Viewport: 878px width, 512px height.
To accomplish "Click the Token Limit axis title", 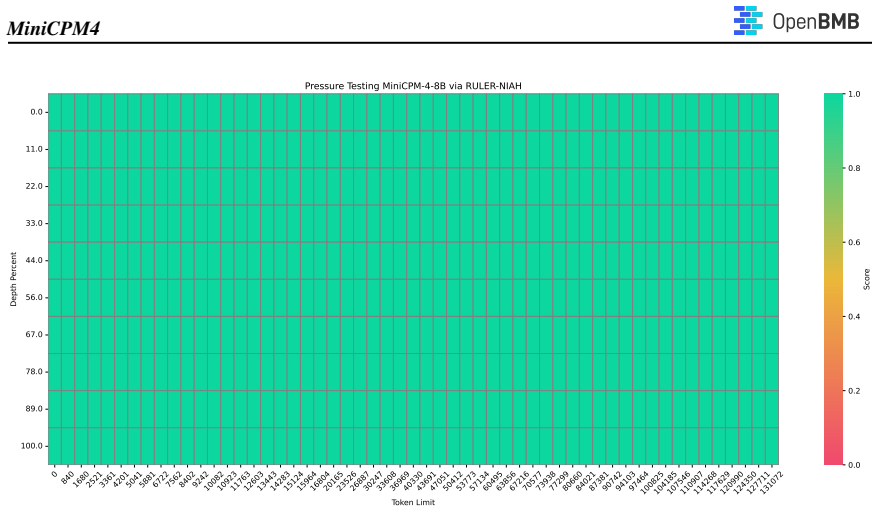I will click(413, 502).
